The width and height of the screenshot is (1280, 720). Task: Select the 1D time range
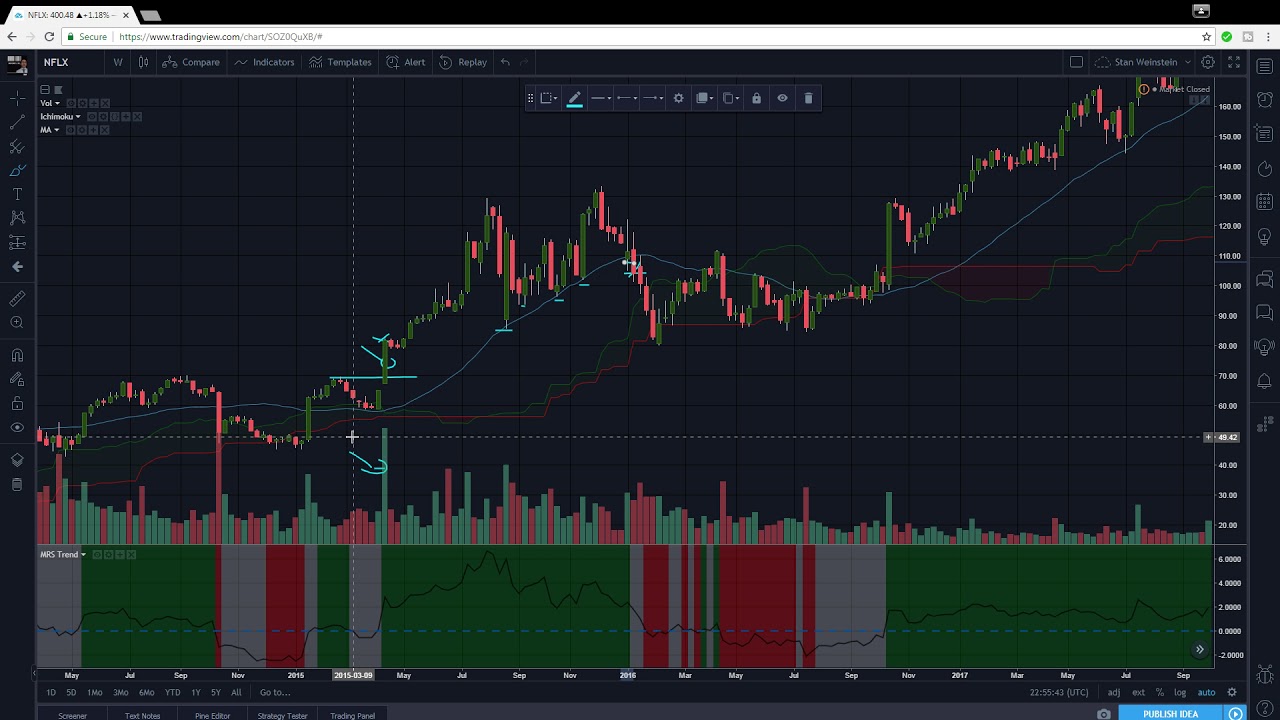[51, 692]
